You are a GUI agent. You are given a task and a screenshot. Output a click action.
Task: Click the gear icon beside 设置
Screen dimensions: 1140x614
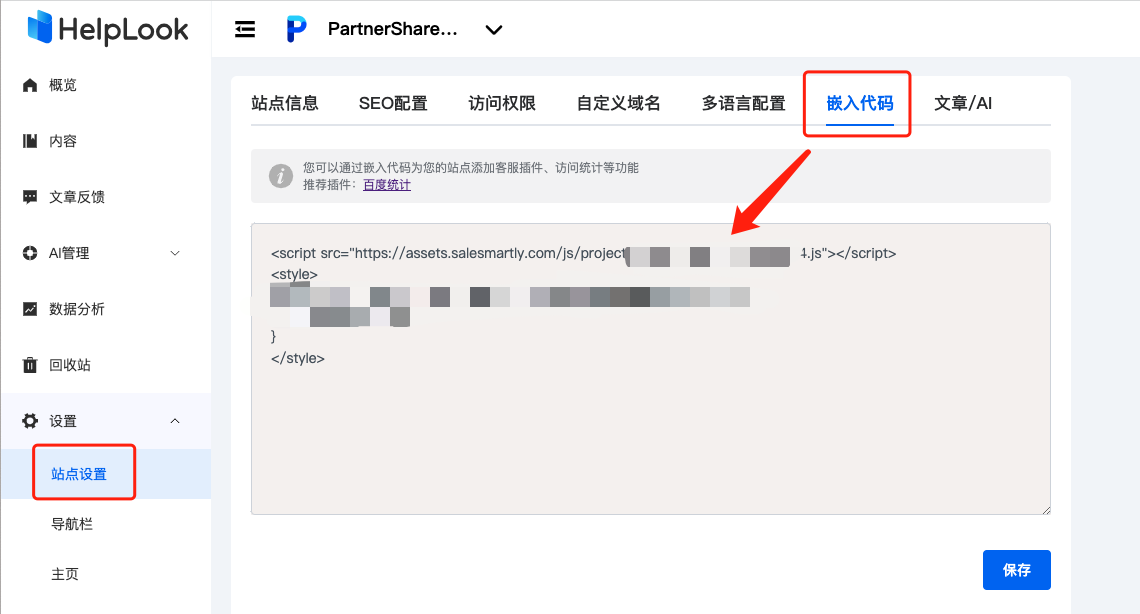[30, 421]
